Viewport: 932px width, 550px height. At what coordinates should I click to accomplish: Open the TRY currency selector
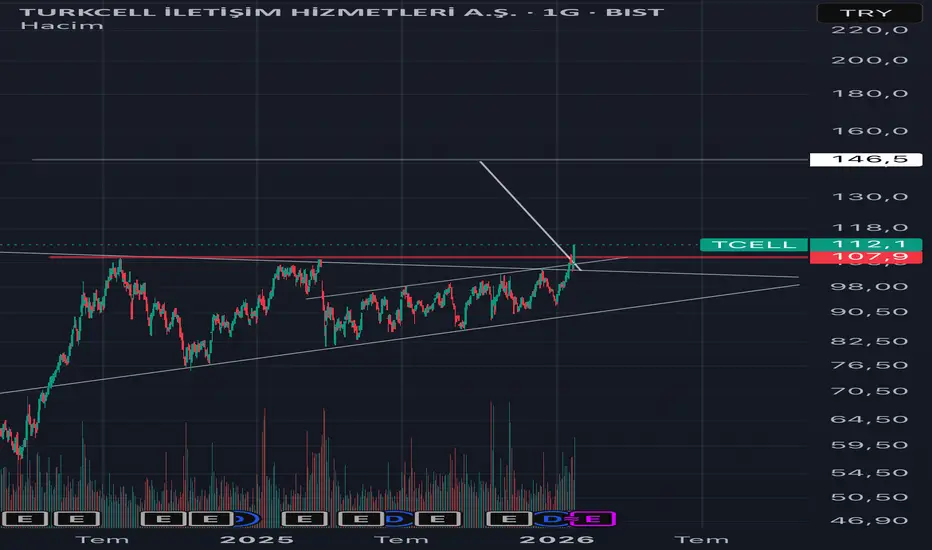[x=870, y=12]
